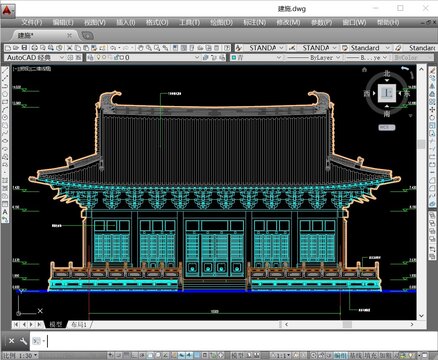The height and width of the screenshot is (360, 438).
Task: Click the New drawing icon
Action: [x=8, y=48]
